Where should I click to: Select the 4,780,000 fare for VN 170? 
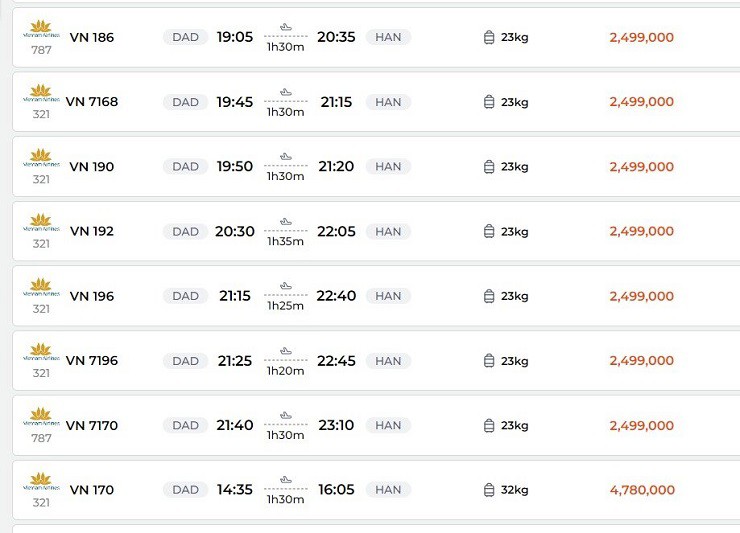(641, 490)
